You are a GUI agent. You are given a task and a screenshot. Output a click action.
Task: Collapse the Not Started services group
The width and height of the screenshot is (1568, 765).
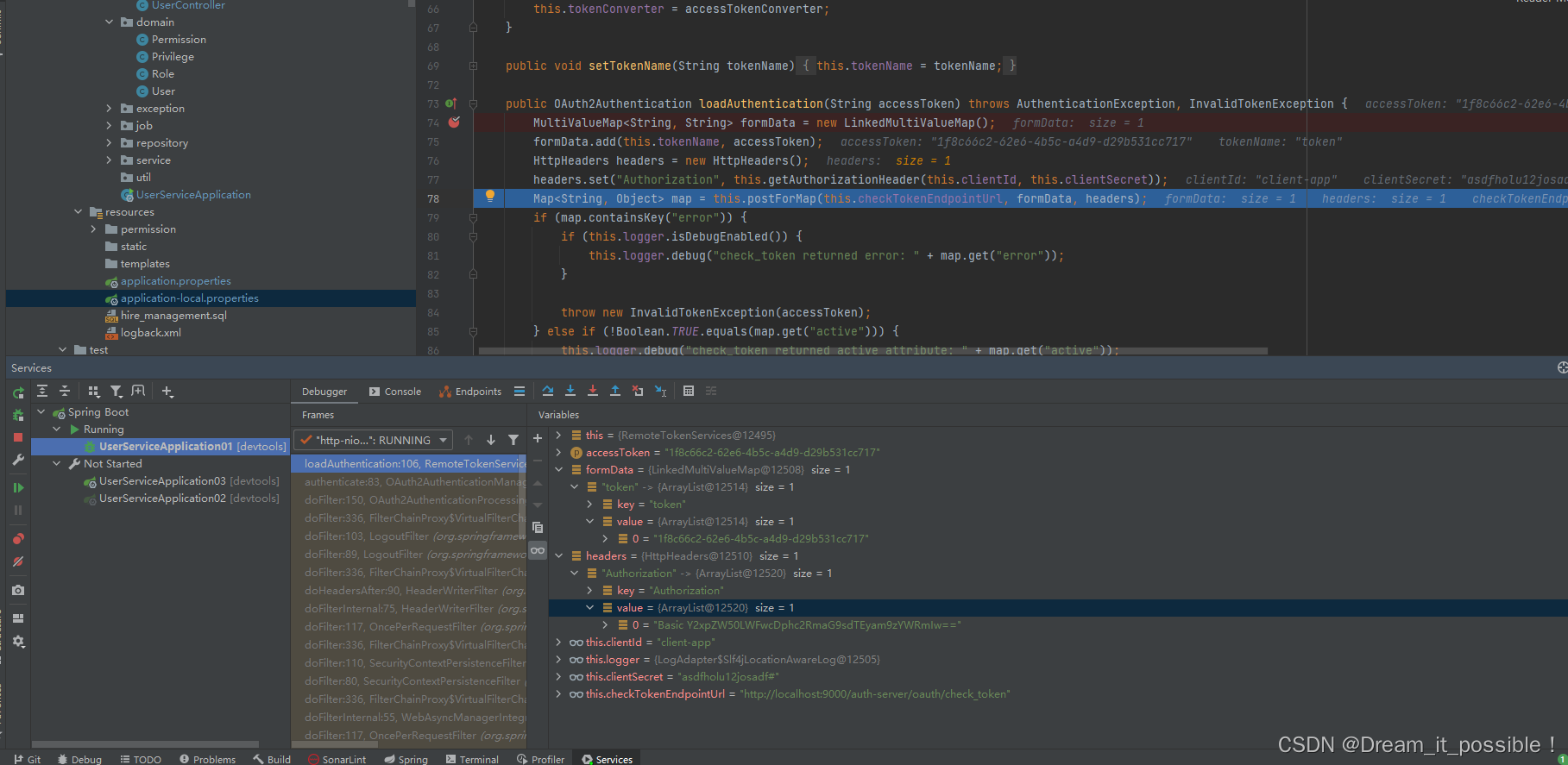(57, 464)
